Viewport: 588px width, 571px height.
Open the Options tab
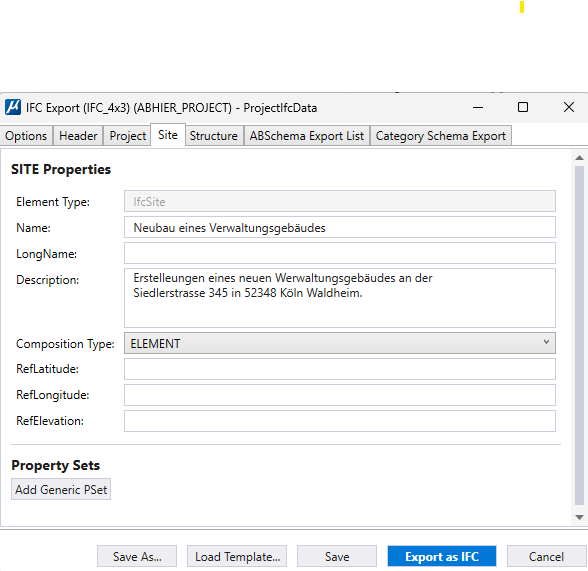(x=26, y=136)
